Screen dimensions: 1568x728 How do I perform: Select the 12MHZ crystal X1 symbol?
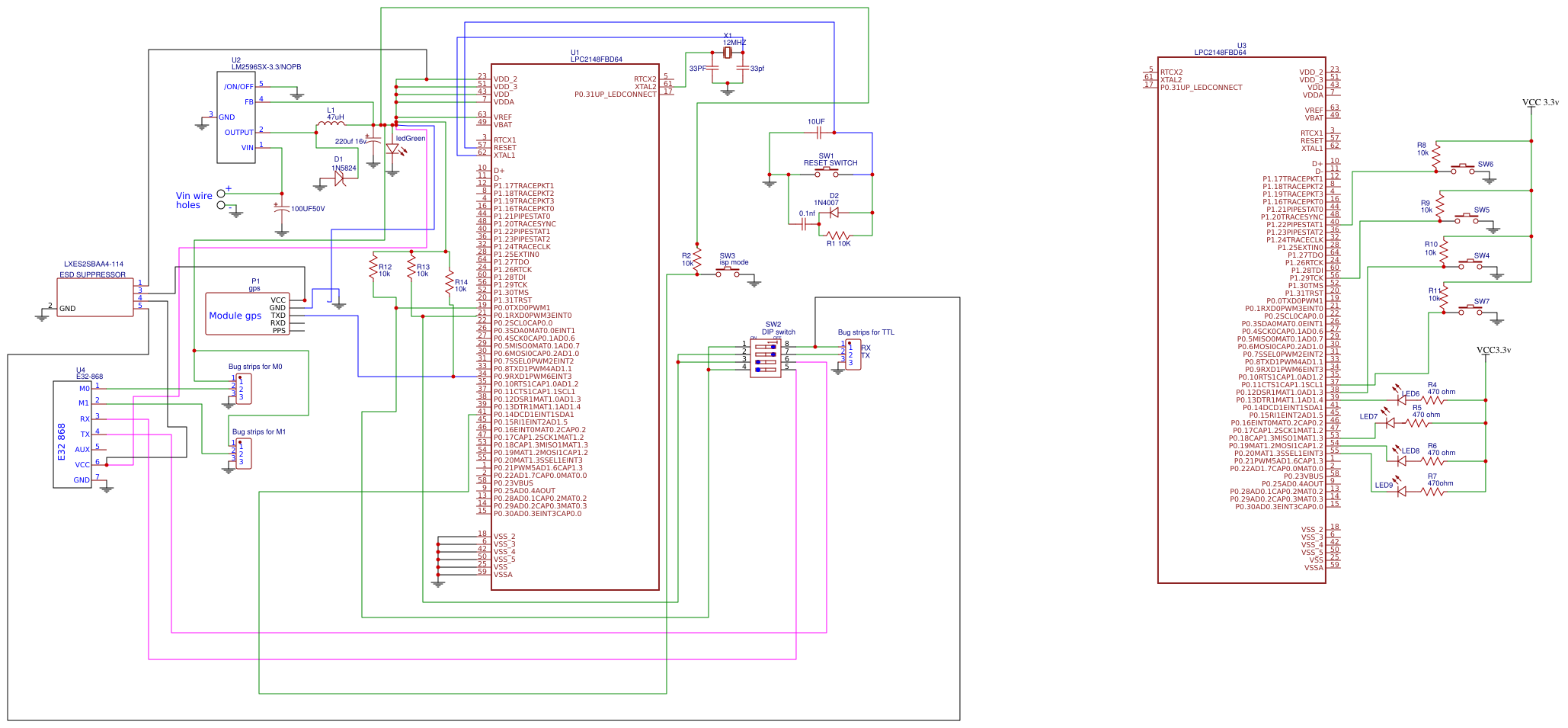[x=728, y=53]
